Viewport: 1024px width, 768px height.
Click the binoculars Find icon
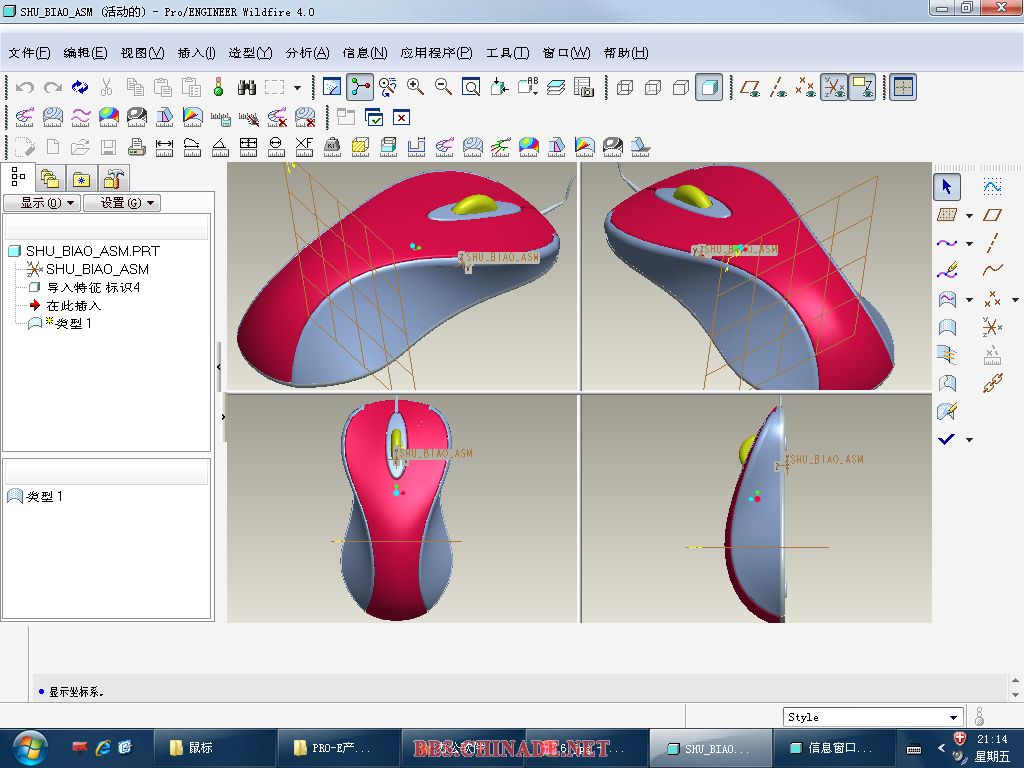(x=247, y=88)
